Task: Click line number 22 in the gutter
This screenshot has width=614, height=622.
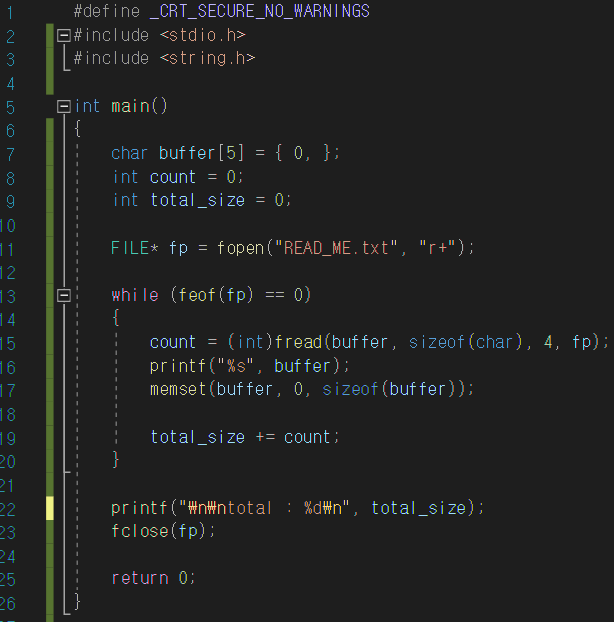Action: coord(8,510)
